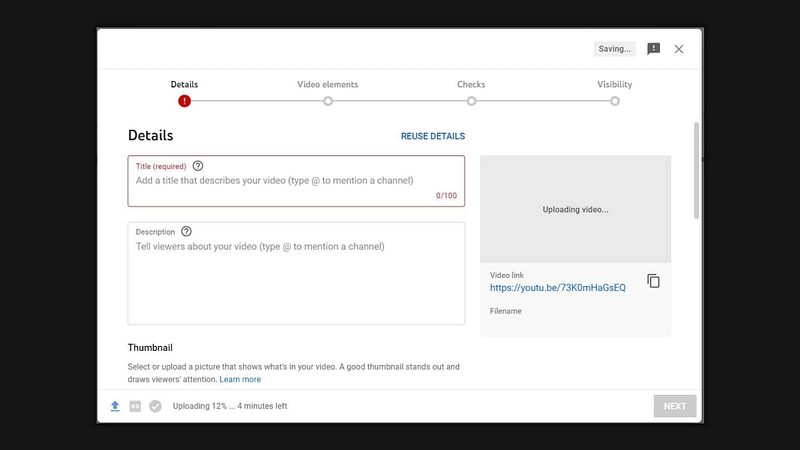This screenshot has height=450, width=800.
Task: Click the checks complete checkmark icon
Action: click(156, 406)
